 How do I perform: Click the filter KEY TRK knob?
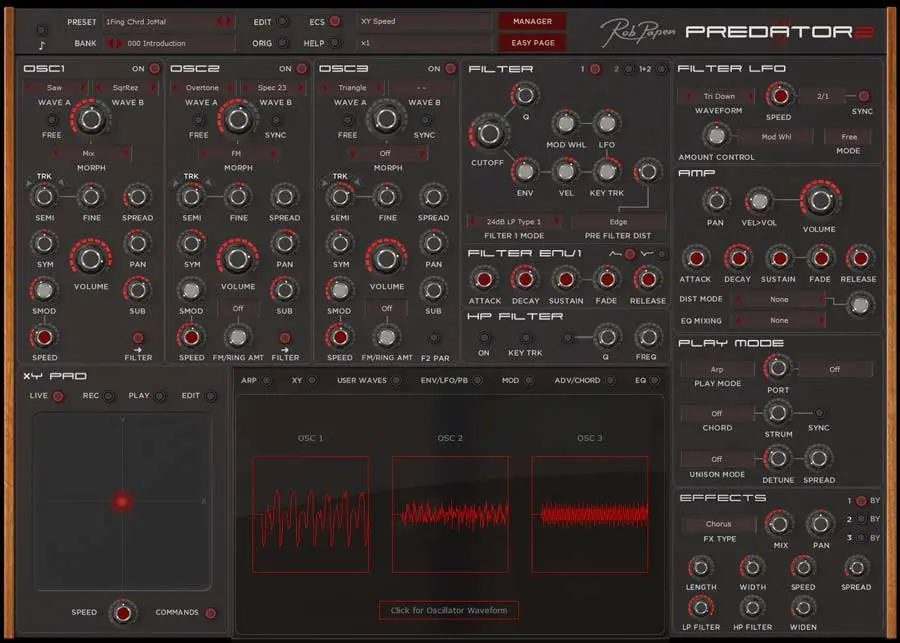[x=606, y=171]
